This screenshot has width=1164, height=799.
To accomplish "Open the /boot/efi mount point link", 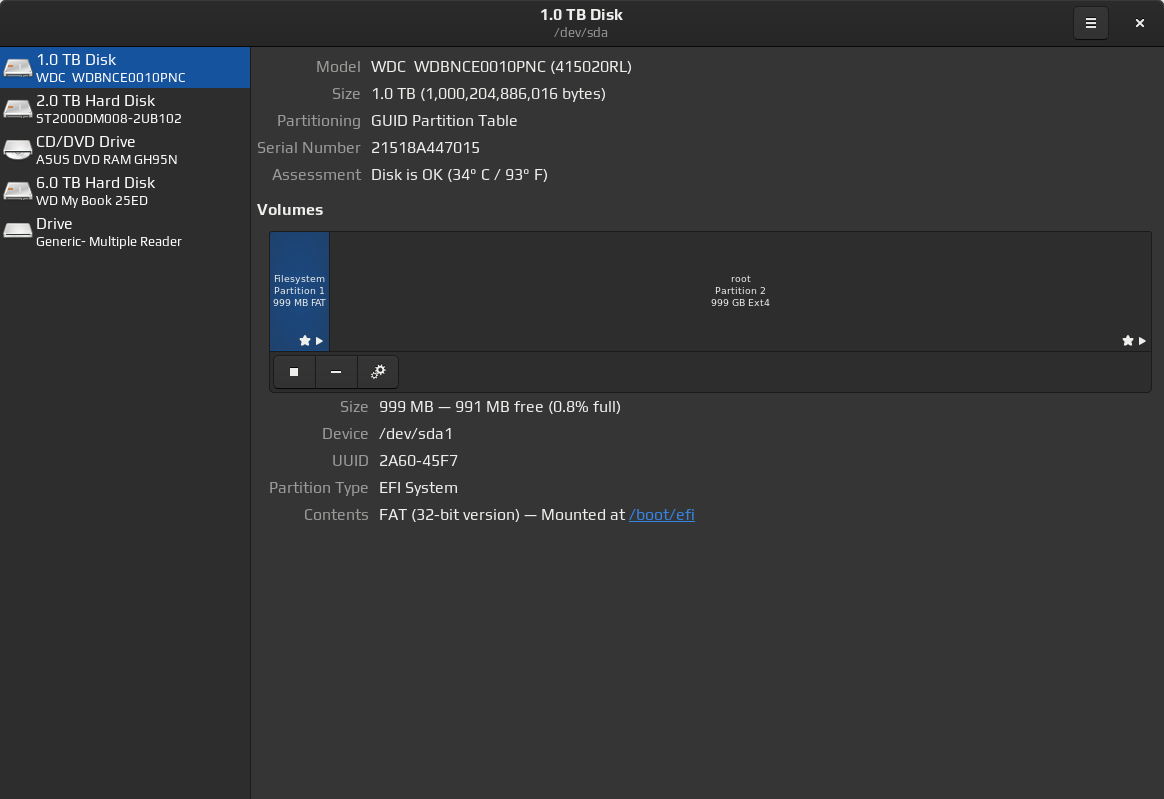I will pyautogui.click(x=661, y=515).
